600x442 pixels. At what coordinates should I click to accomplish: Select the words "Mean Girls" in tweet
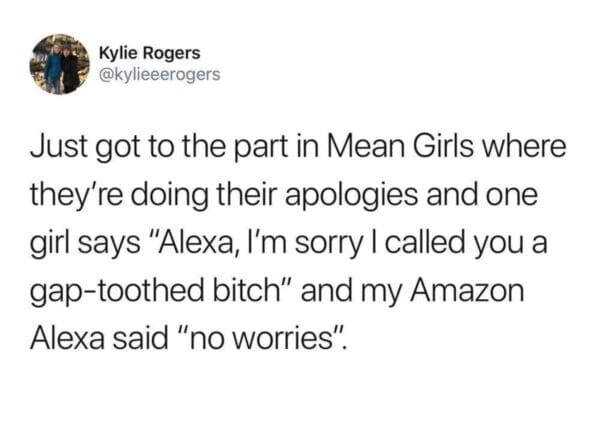(x=399, y=147)
